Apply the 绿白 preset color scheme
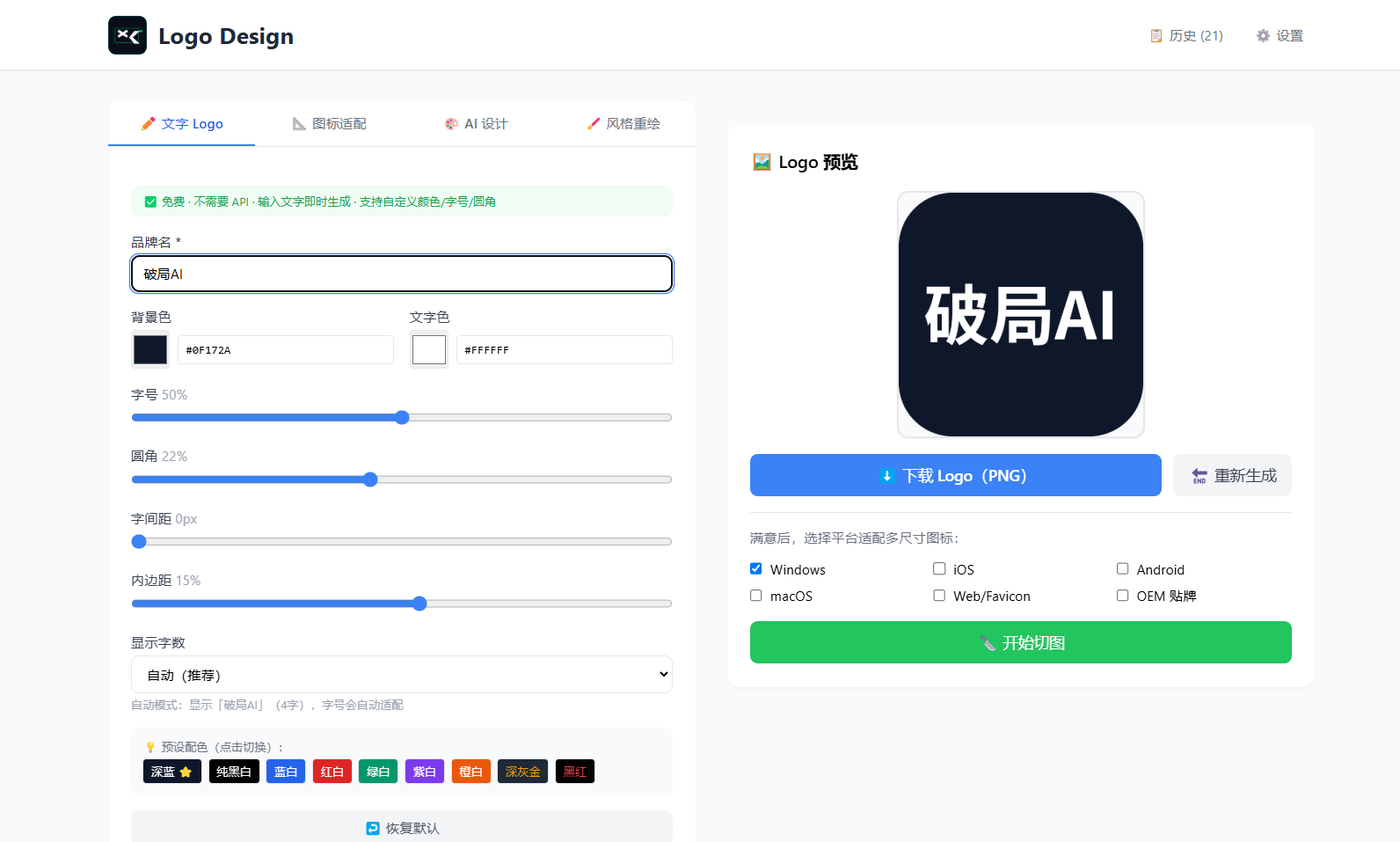The height and width of the screenshot is (842, 1400). click(378, 772)
